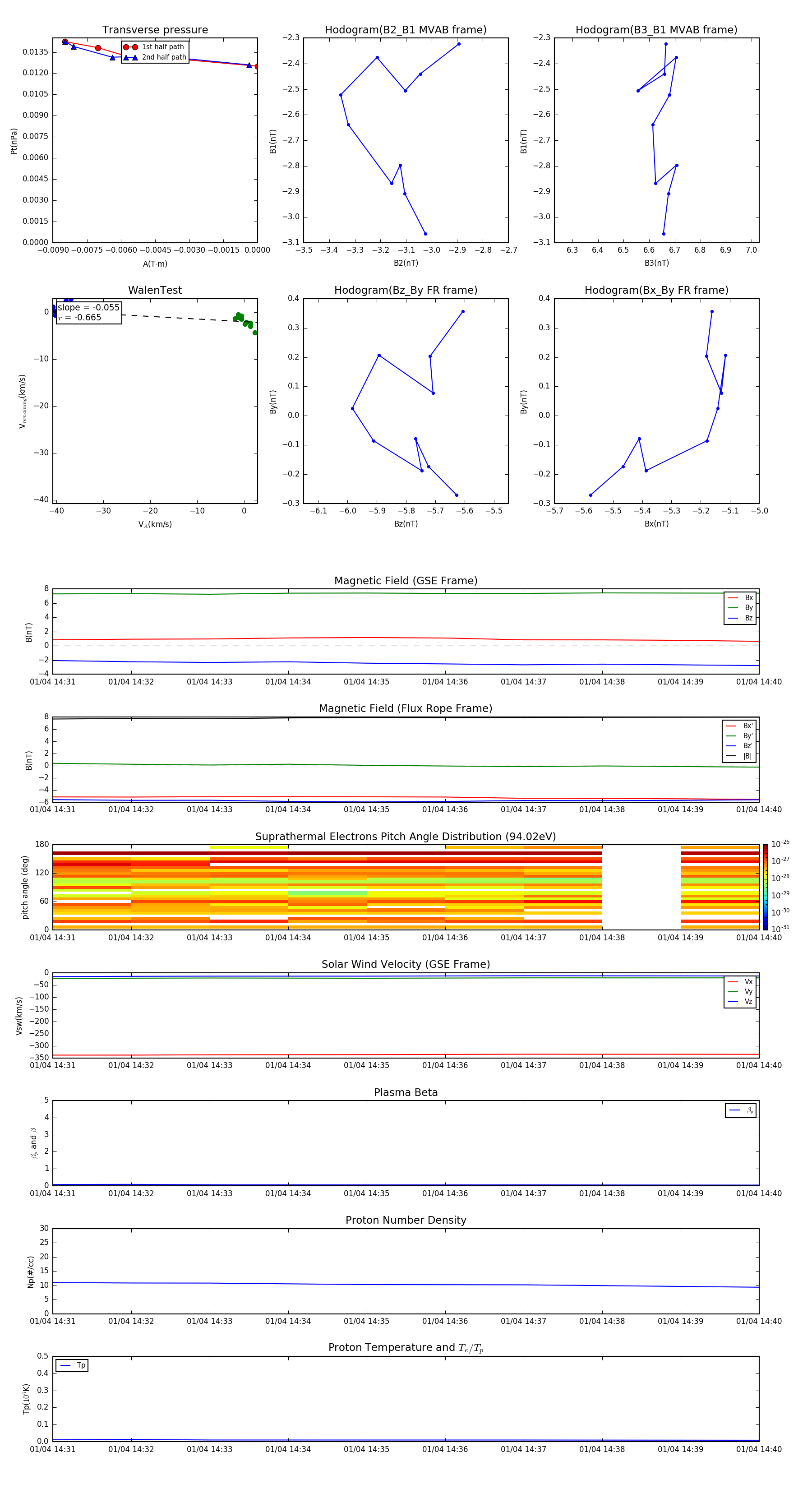Click the topmost point in Bz_By FR hodogram
Image resolution: width=812 pixels, height=1489 pixels.
tap(462, 311)
